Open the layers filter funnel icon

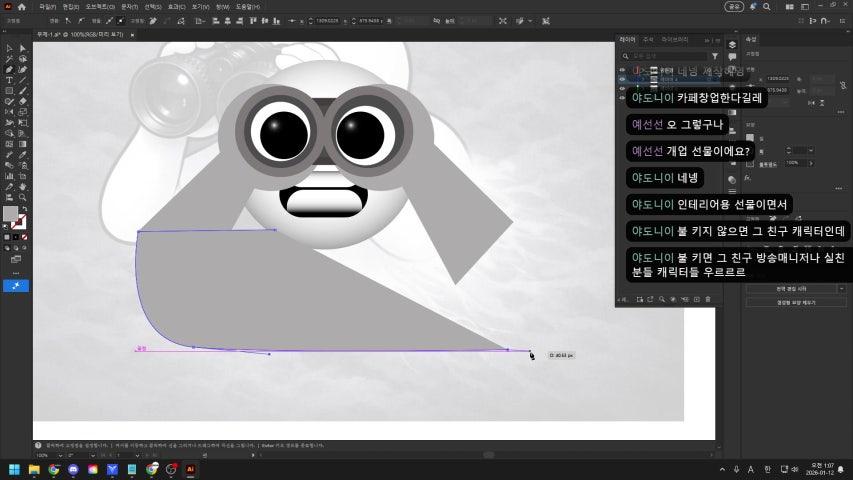[x=714, y=56]
